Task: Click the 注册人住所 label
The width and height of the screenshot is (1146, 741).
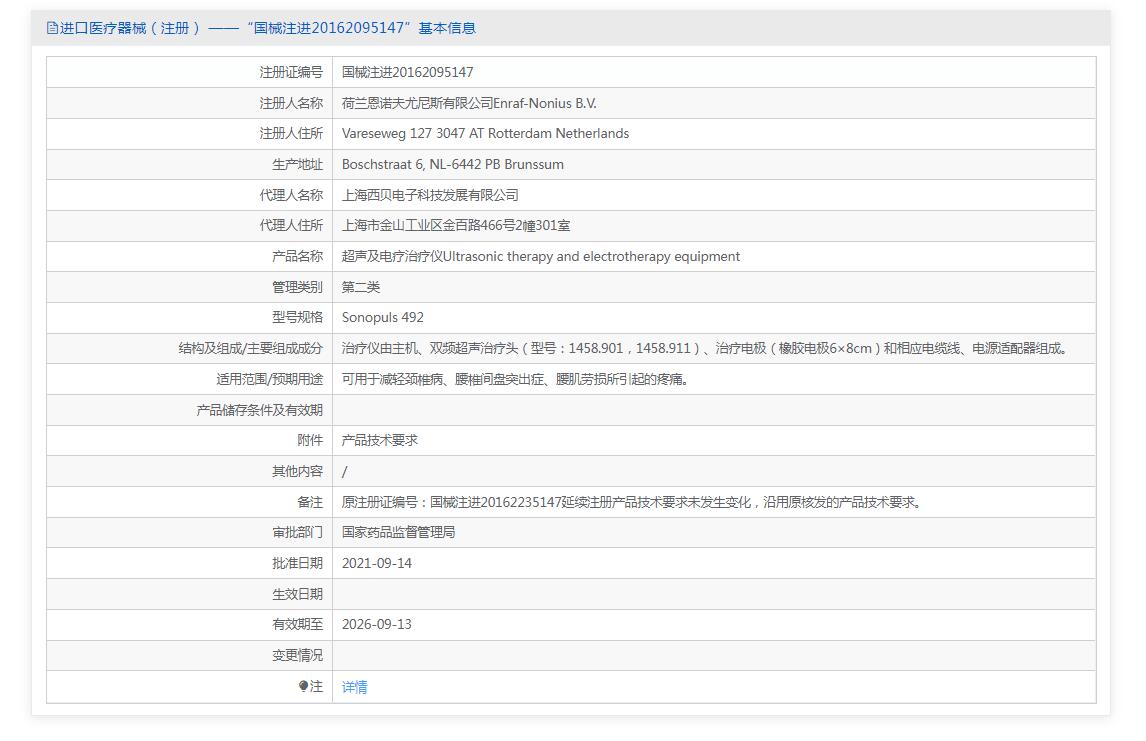Action: click(291, 134)
